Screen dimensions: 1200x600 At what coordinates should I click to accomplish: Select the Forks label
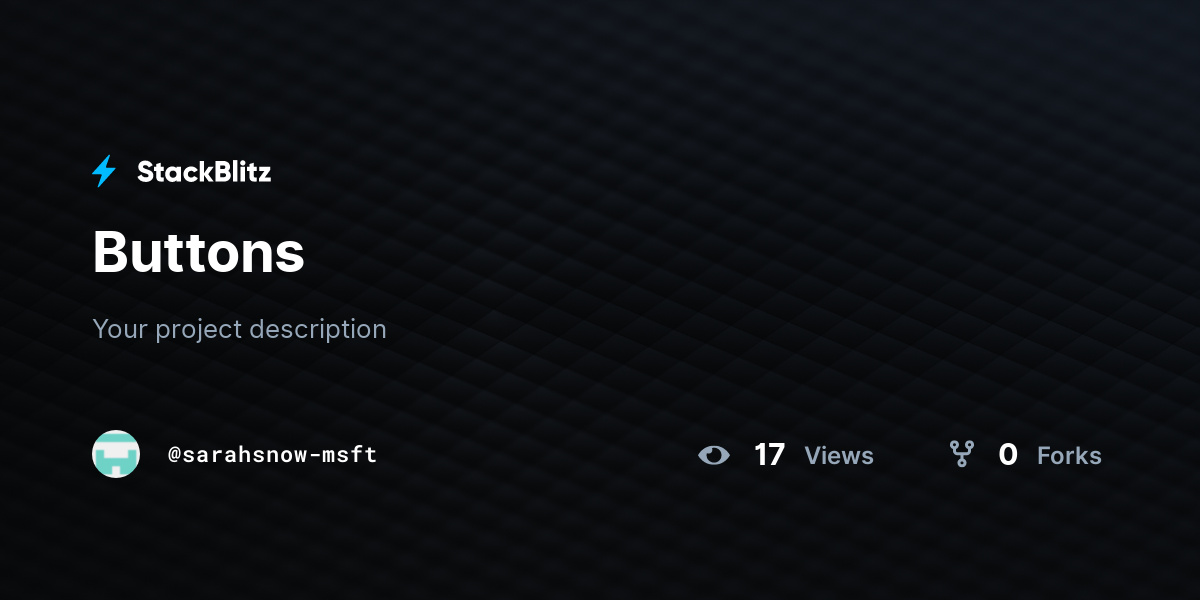pyautogui.click(x=1069, y=456)
